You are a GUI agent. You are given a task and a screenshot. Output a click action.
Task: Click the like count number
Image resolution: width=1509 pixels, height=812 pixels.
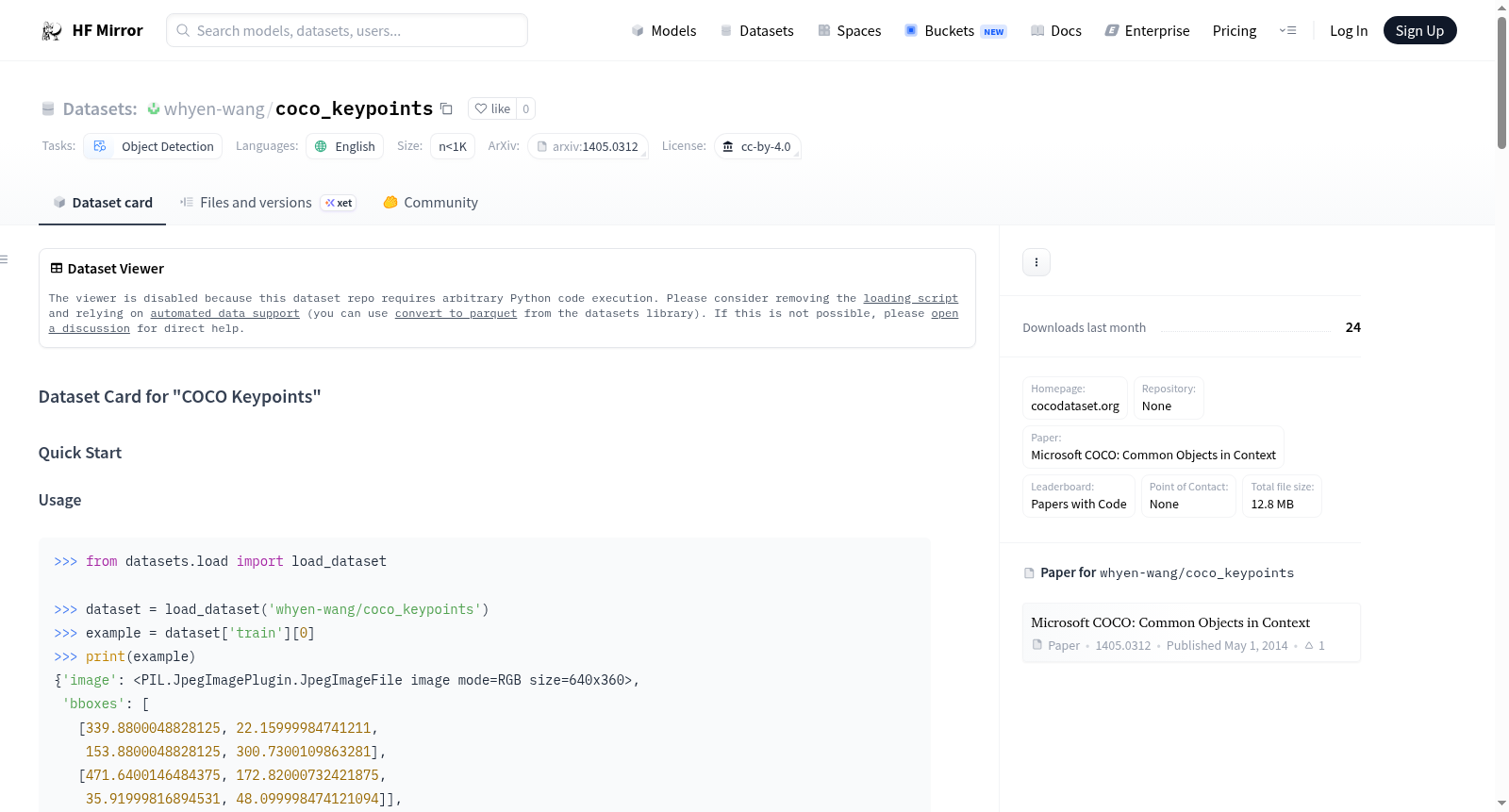pos(526,109)
